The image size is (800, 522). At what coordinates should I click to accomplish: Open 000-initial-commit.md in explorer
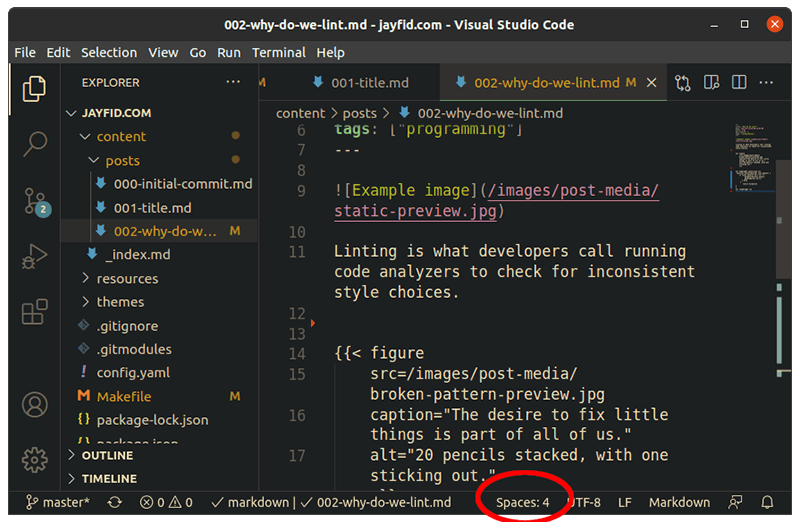(159, 184)
